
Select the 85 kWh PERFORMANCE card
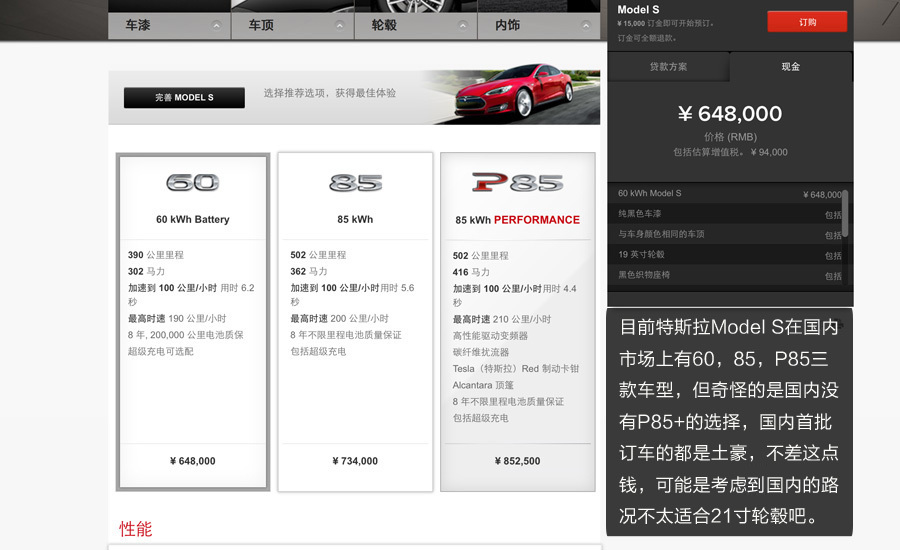coord(518,322)
